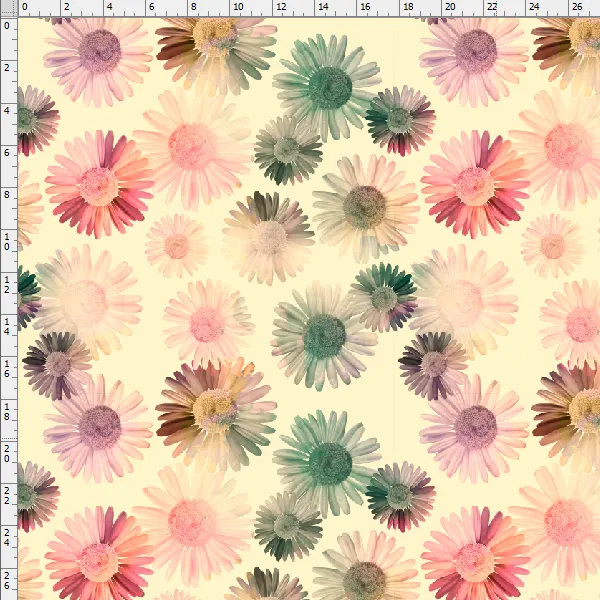Click the 2 label on the vertical ruler
The image size is (600, 600).
click(x=7, y=68)
